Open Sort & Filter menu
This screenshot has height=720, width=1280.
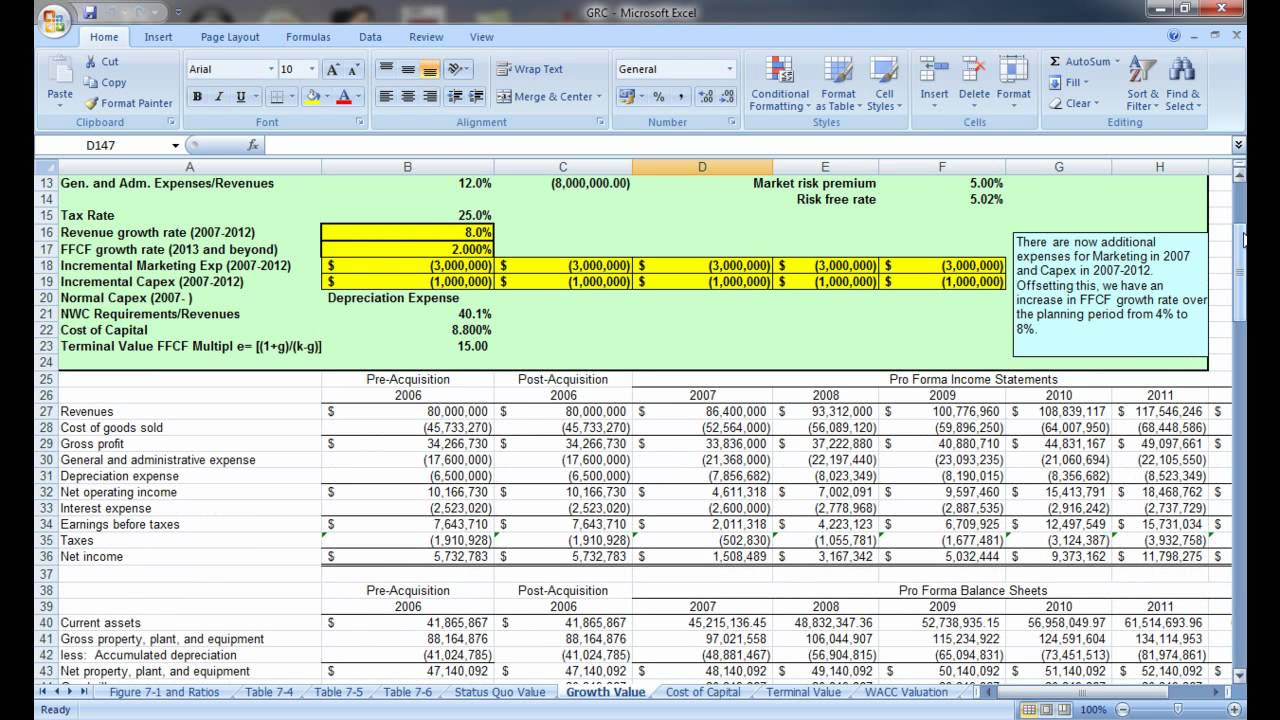[x=1143, y=84]
